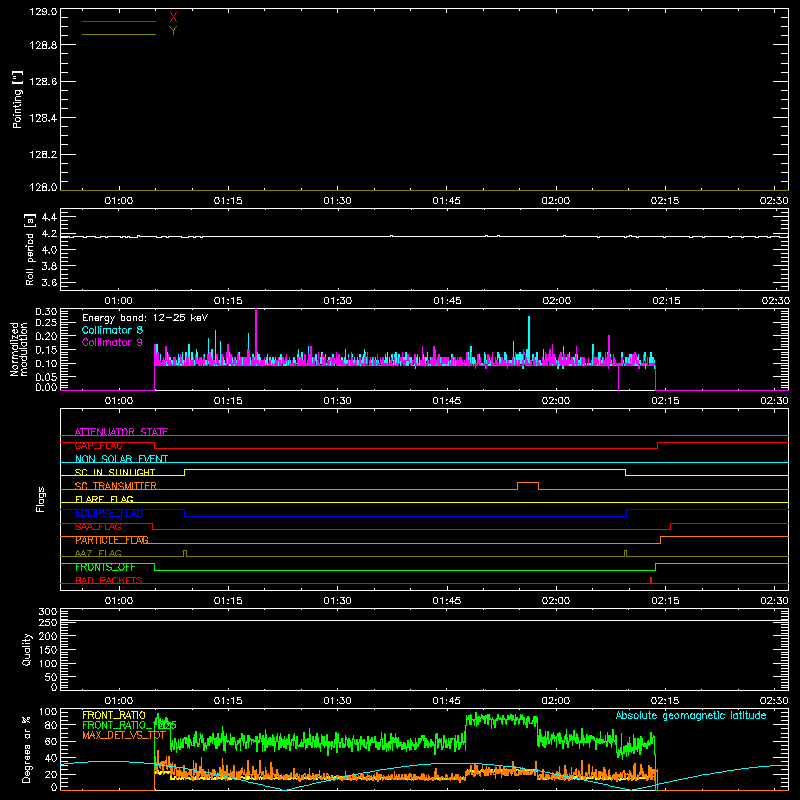The height and width of the screenshot is (800, 800).
Task: Click the cyan 'Collimator 8' legend entry
Action: pos(112,330)
